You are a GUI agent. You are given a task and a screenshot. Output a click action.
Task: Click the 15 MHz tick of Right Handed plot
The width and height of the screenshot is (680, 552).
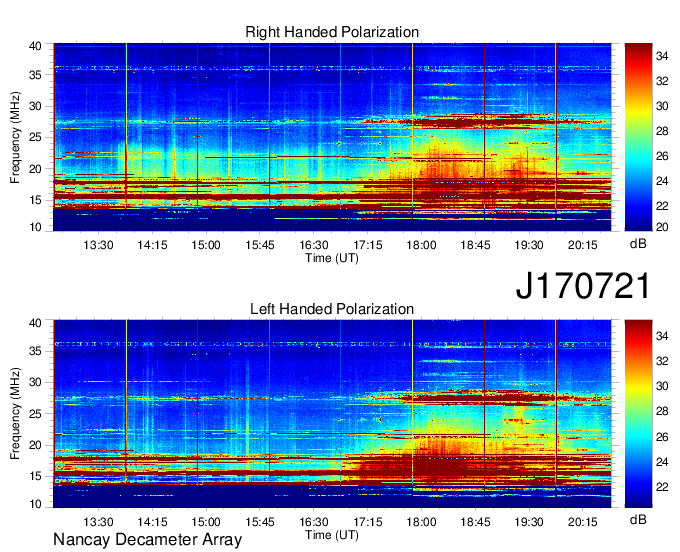[x=35, y=200]
